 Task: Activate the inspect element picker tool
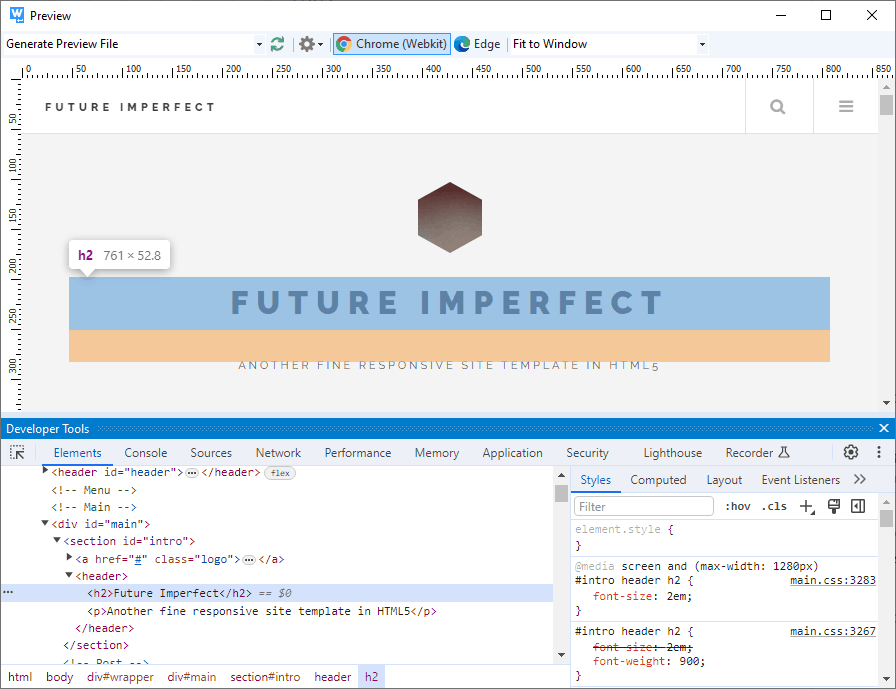click(x=17, y=453)
